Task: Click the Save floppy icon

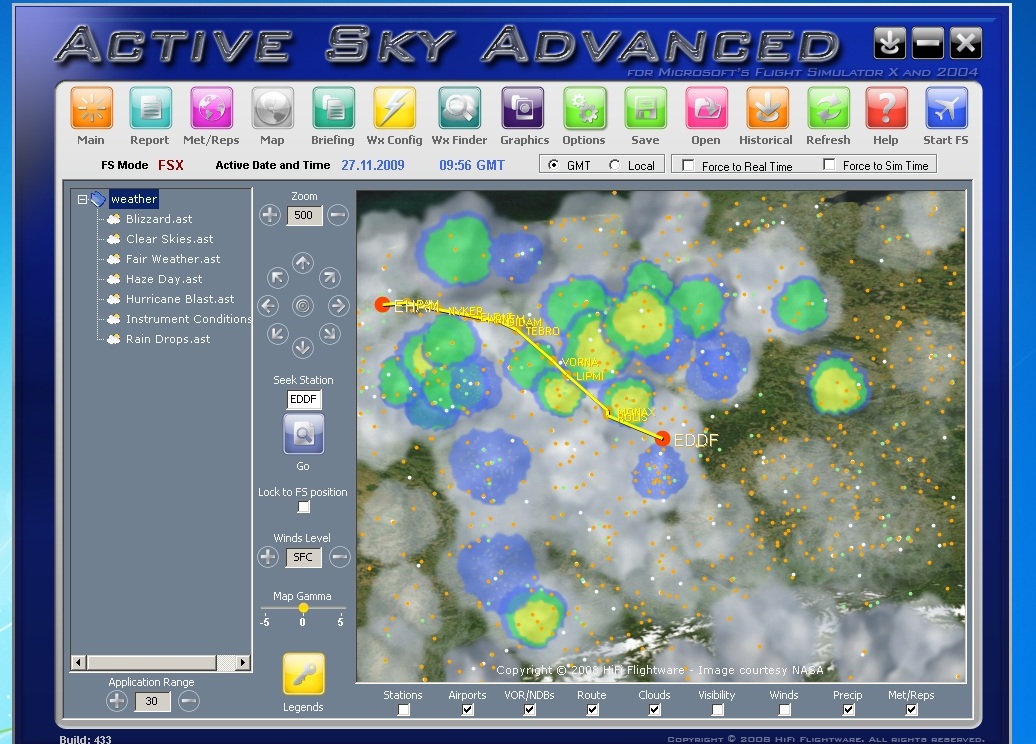Action: (x=646, y=108)
